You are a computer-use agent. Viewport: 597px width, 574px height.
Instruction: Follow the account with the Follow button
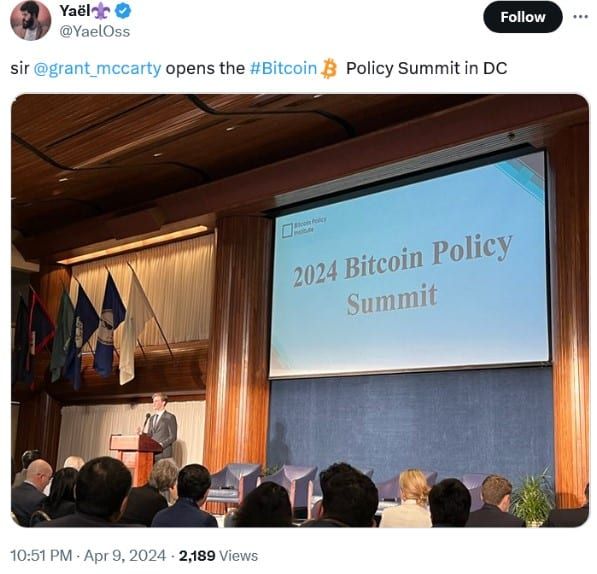[x=522, y=17]
